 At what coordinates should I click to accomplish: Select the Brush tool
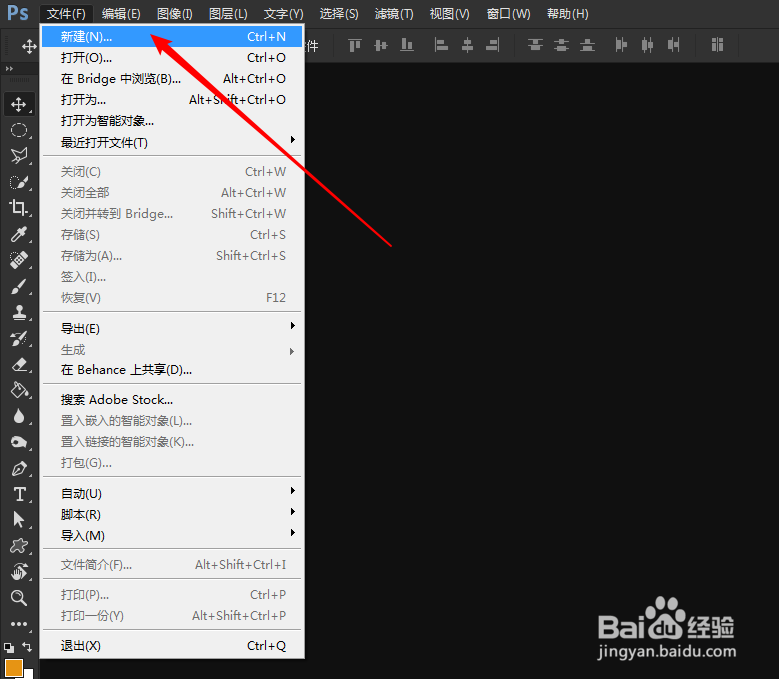(x=19, y=286)
